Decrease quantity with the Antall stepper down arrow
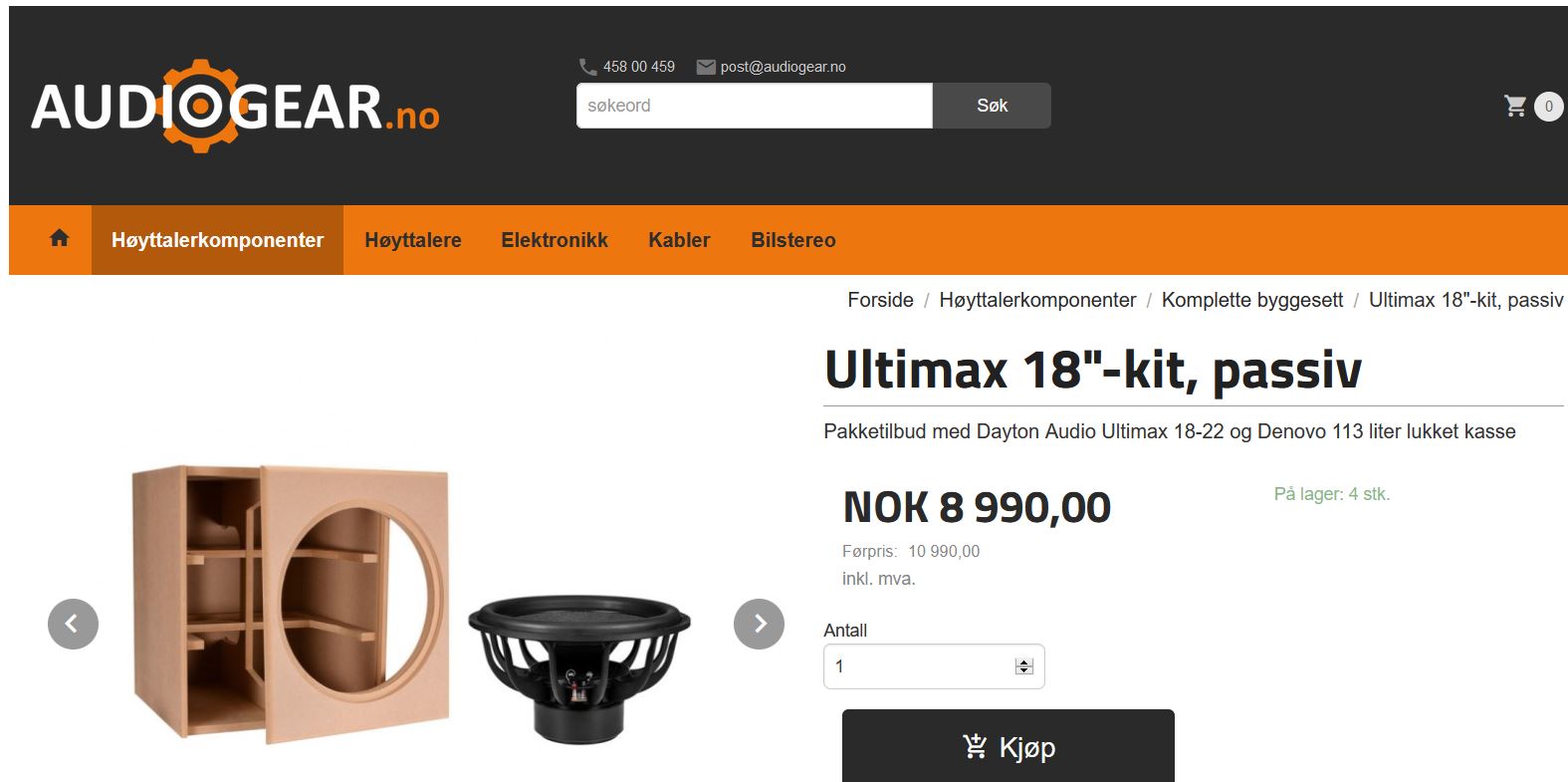Image resolution: width=1568 pixels, height=782 pixels. pyautogui.click(x=1024, y=670)
